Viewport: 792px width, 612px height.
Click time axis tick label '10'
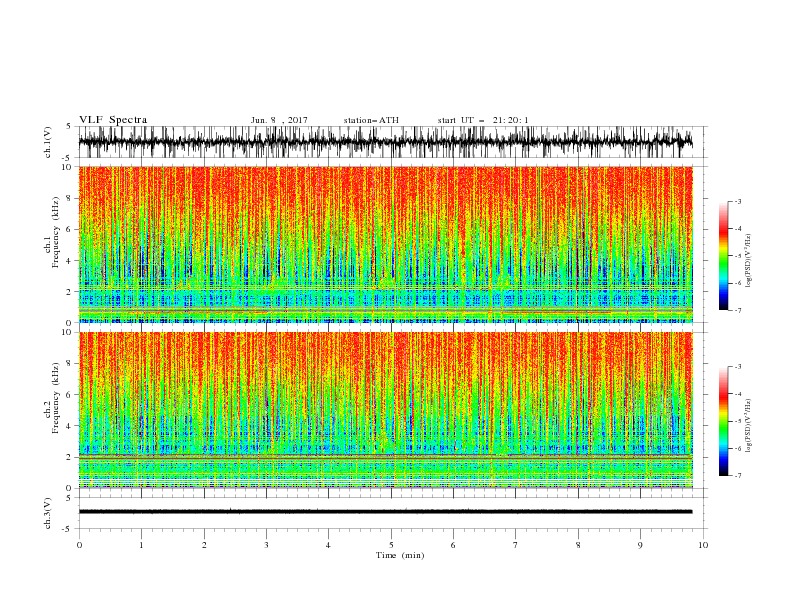tap(703, 545)
